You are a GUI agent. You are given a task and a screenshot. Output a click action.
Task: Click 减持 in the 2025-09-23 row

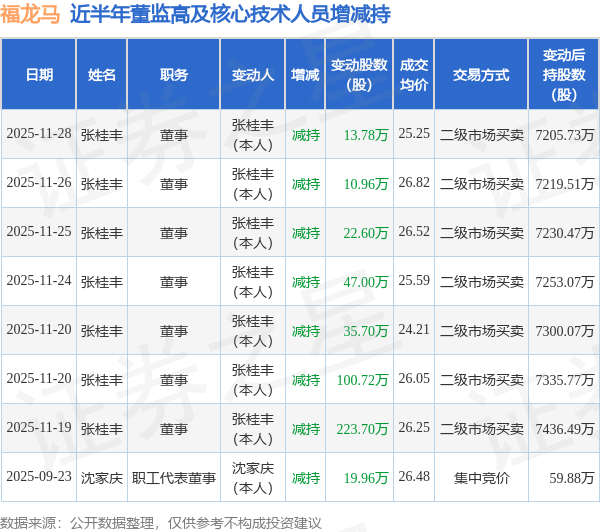click(306, 478)
